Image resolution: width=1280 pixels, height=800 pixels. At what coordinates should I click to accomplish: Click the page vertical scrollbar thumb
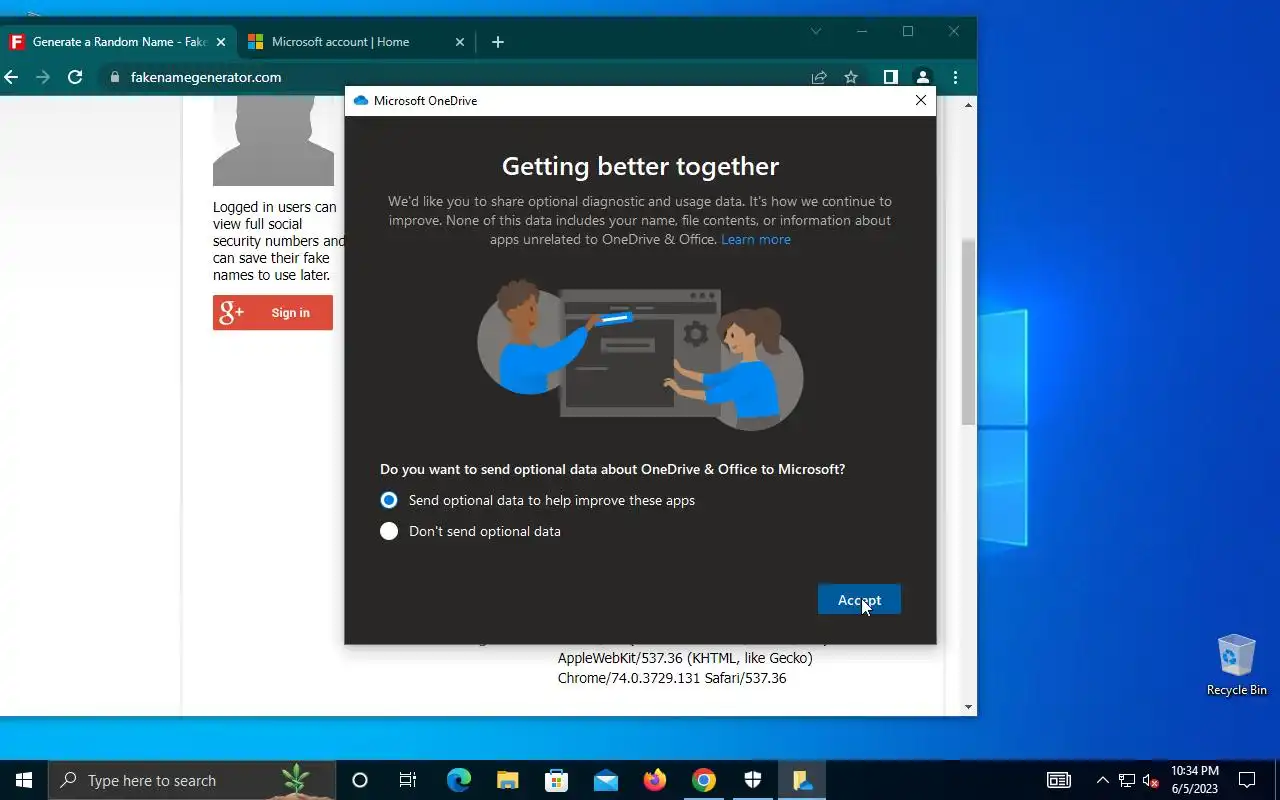tap(968, 332)
